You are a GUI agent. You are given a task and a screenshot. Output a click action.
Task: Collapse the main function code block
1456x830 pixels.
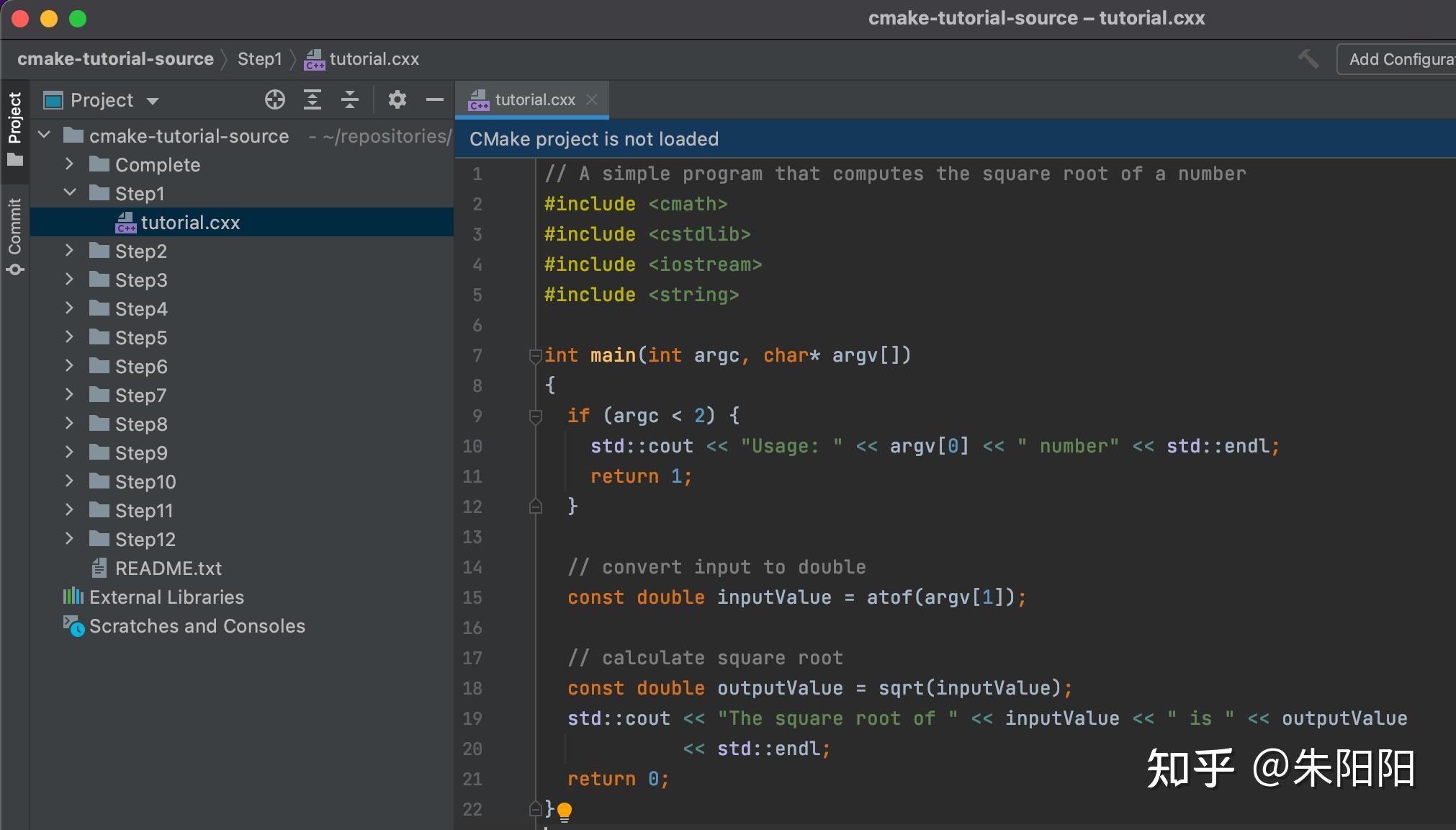coord(535,355)
